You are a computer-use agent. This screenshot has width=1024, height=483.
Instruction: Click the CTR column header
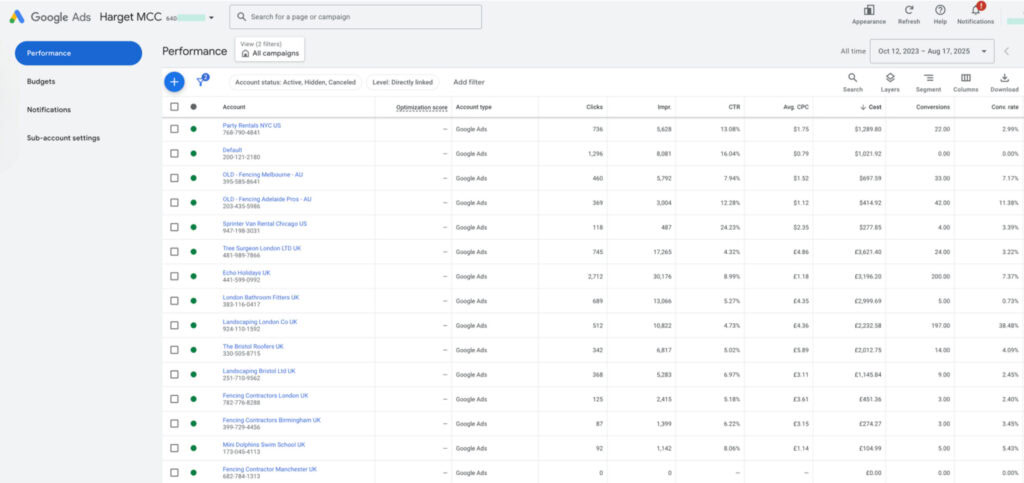click(735, 107)
